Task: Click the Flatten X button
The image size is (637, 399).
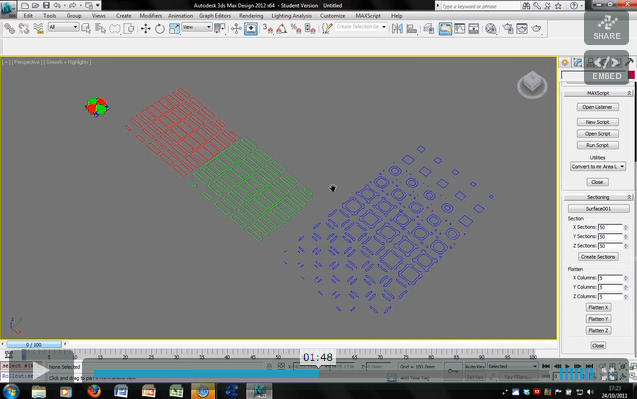Action: click(x=598, y=308)
